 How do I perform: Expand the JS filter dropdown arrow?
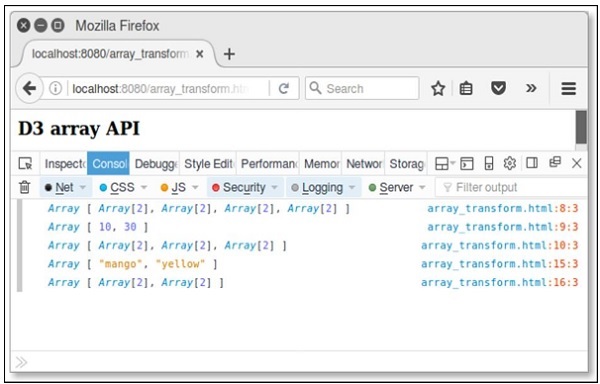tap(195, 187)
